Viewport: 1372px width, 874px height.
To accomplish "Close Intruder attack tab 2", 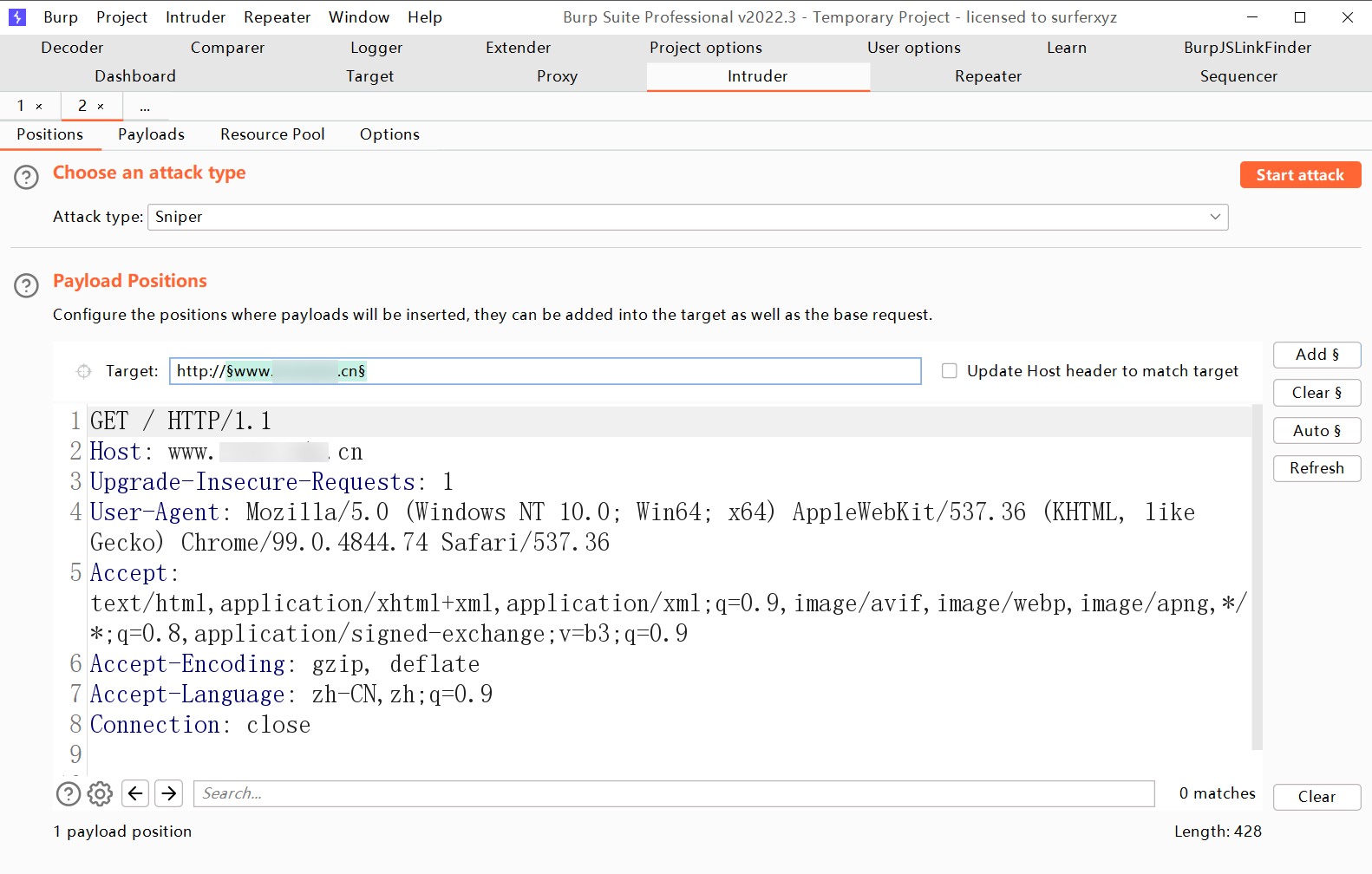I will [x=101, y=107].
